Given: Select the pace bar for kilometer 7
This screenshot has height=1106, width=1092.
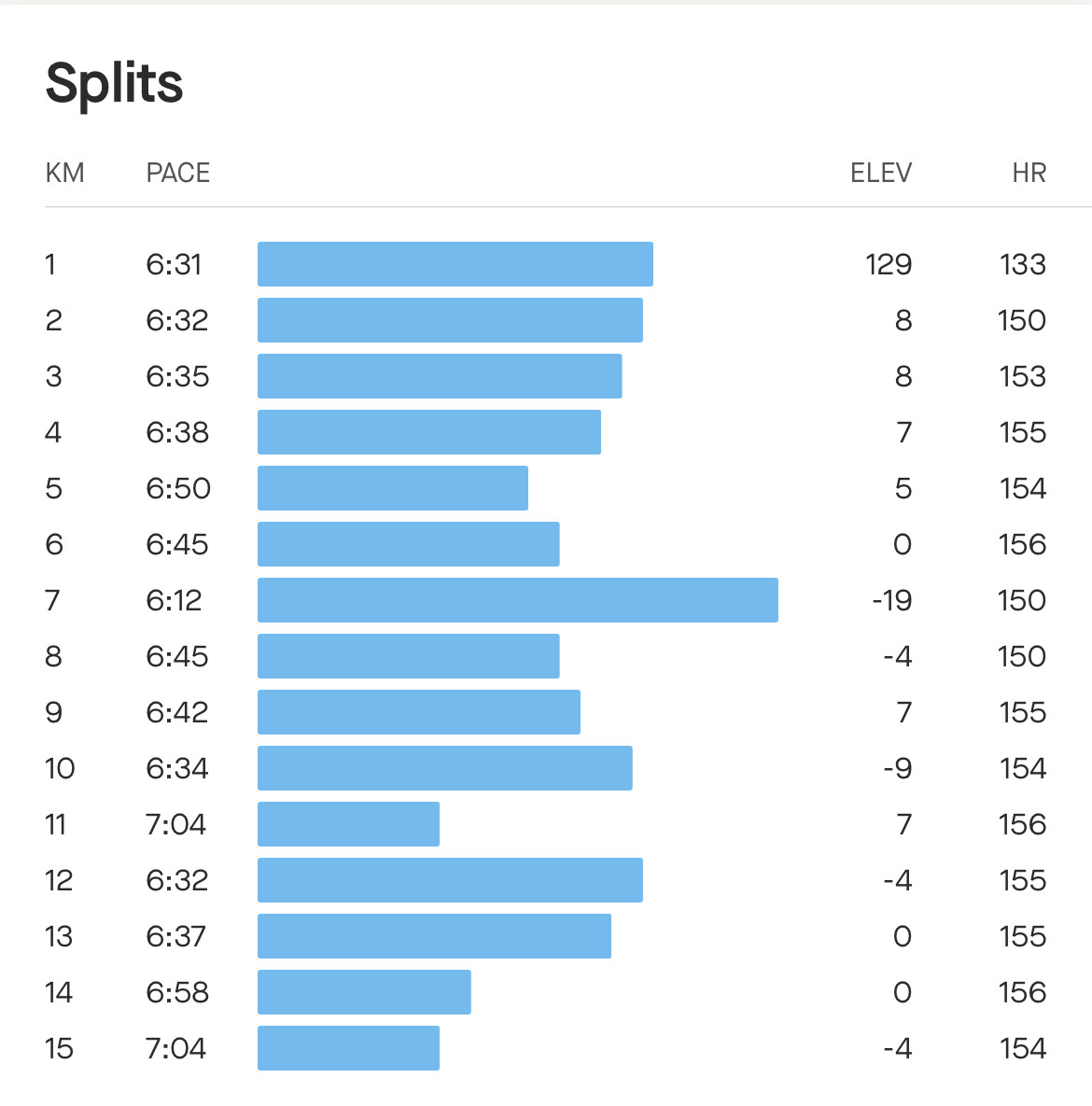Looking at the screenshot, I should [x=518, y=600].
